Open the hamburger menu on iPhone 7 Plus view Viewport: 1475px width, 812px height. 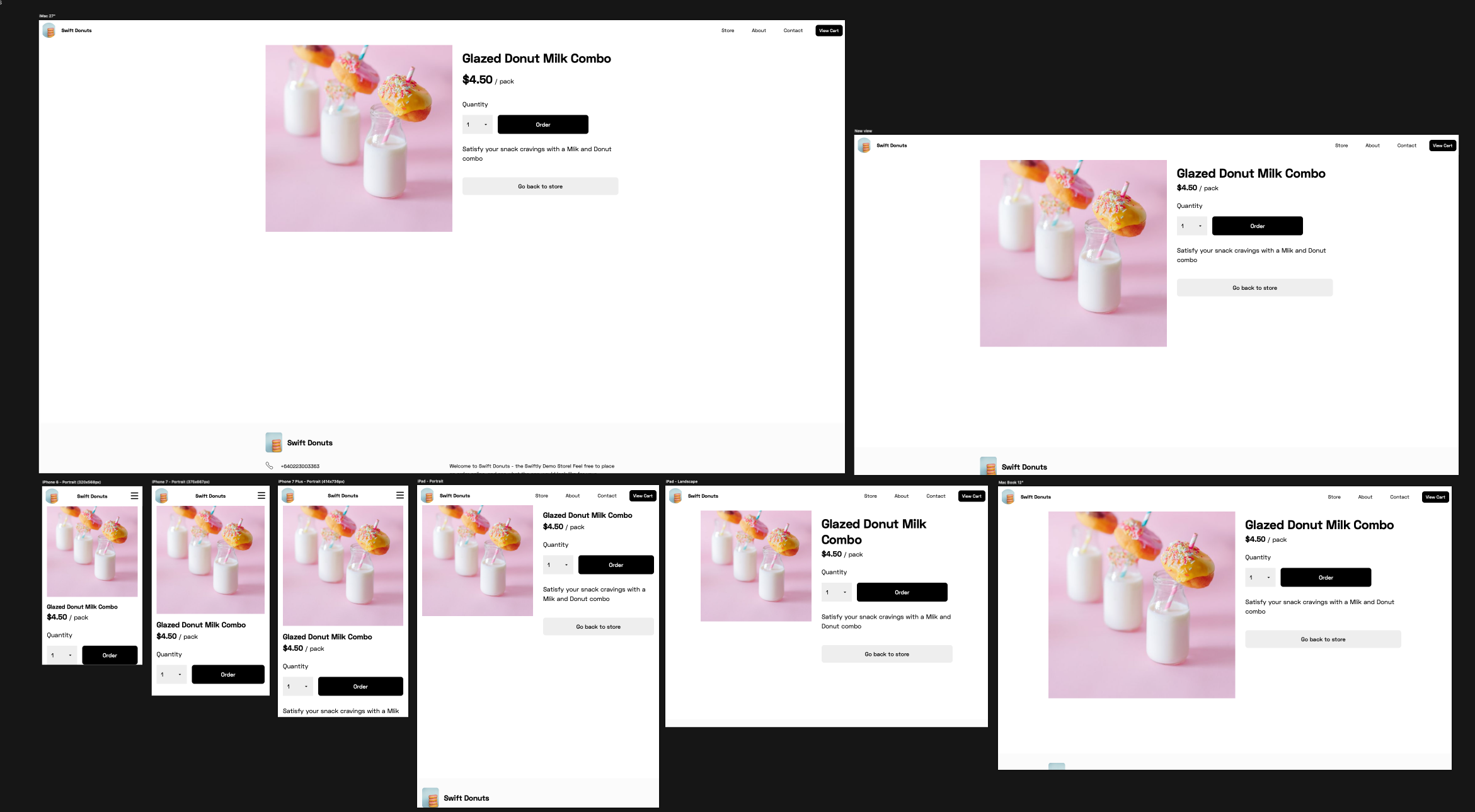(x=400, y=495)
